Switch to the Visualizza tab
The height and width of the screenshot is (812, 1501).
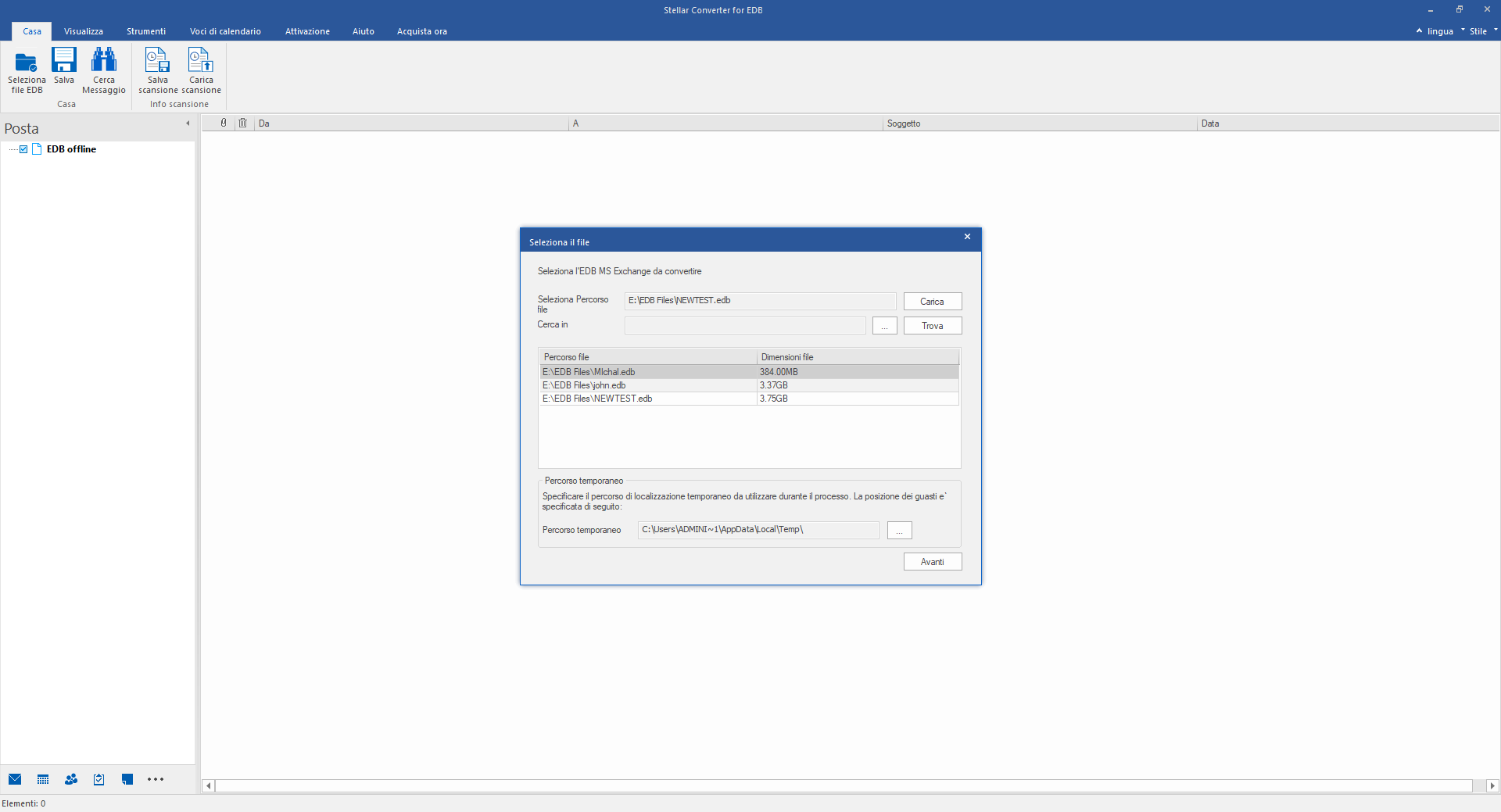pos(84,31)
